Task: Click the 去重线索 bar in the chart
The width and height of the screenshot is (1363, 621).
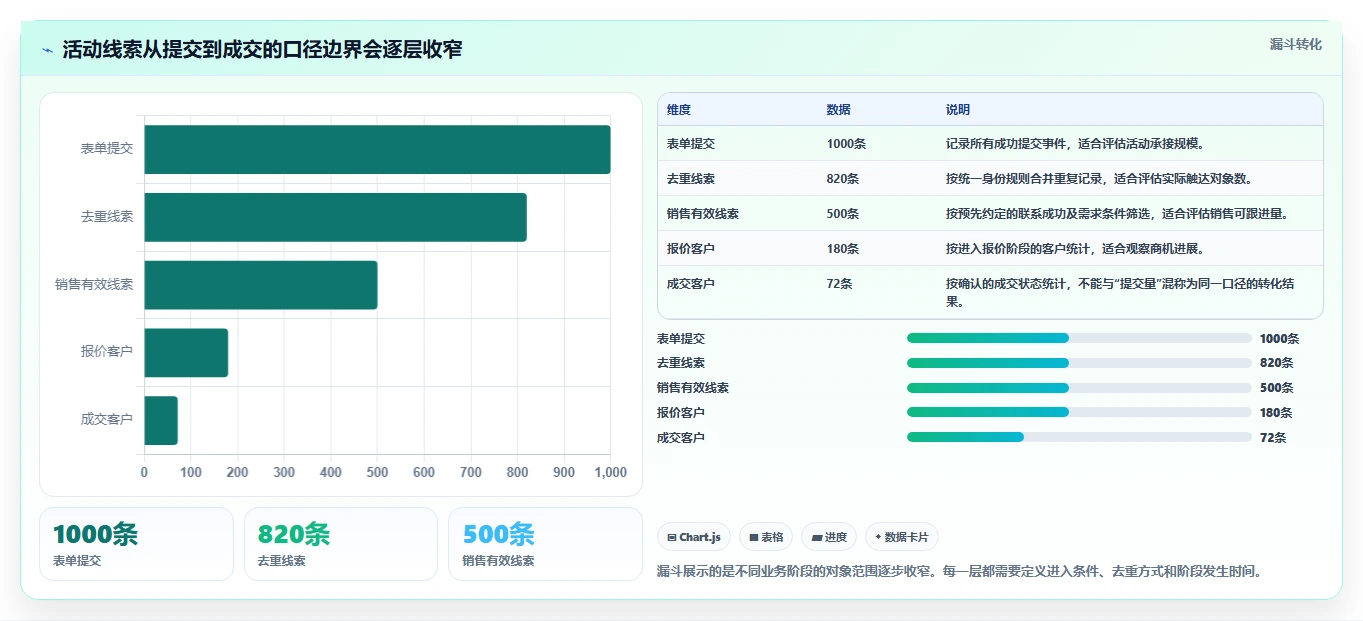Action: tap(335, 217)
